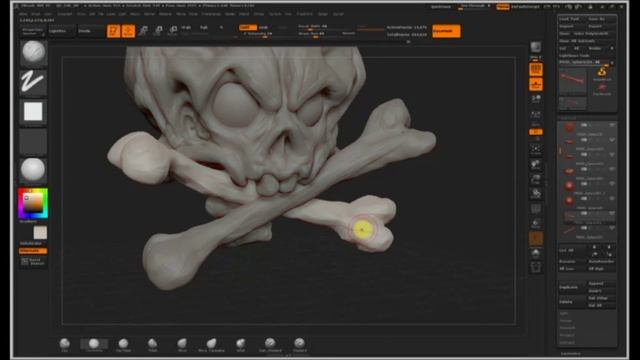This screenshot has width=640, height=360.
Task: Click the Frame icon on right shelf
Action: 536,149
